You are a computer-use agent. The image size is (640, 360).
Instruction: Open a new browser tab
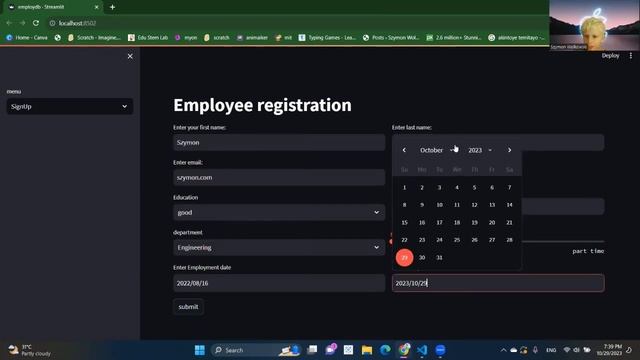click(112, 7)
